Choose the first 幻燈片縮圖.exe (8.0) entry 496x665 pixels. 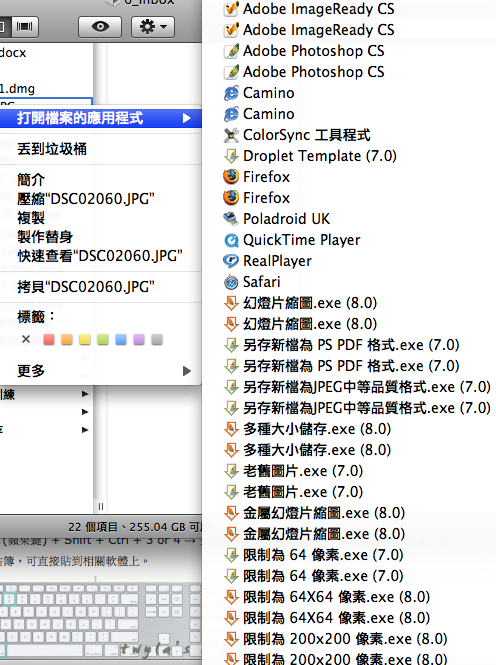(x=310, y=303)
